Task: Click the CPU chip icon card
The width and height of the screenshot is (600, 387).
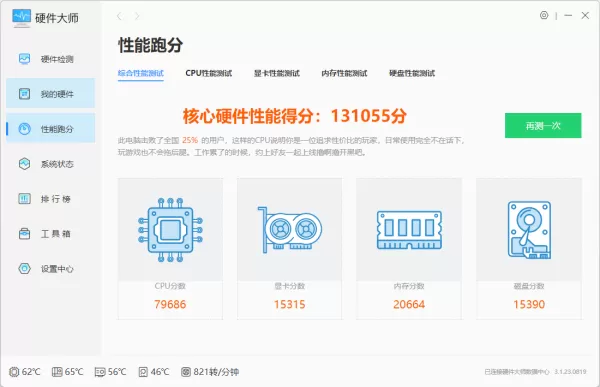Action: tap(170, 230)
